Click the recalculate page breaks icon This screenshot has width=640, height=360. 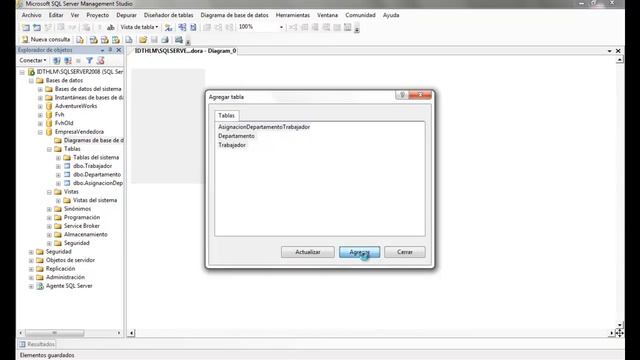click(x=193, y=27)
